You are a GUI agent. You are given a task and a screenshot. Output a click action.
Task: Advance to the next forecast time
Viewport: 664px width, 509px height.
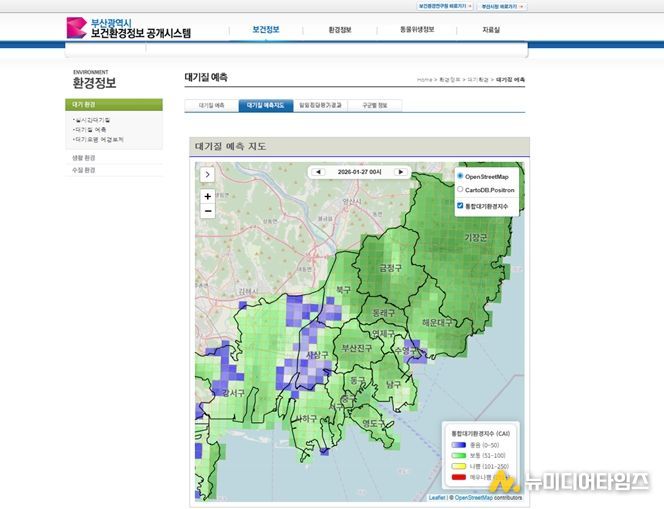pyautogui.click(x=401, y=172)
